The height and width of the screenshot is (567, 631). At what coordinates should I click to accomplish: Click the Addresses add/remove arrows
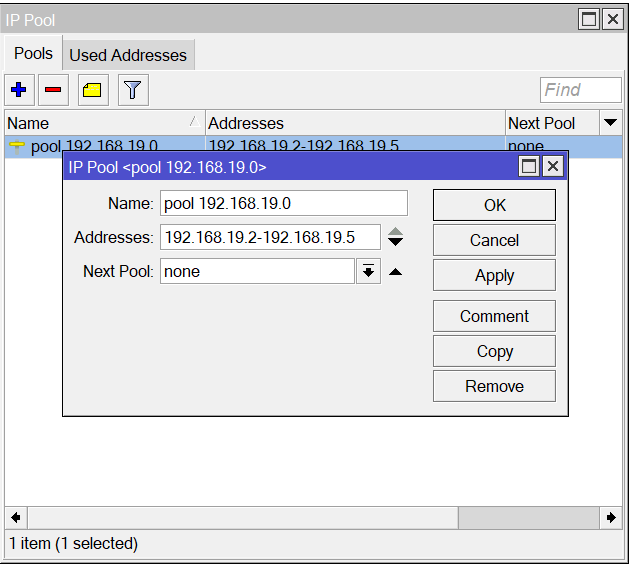396,237
